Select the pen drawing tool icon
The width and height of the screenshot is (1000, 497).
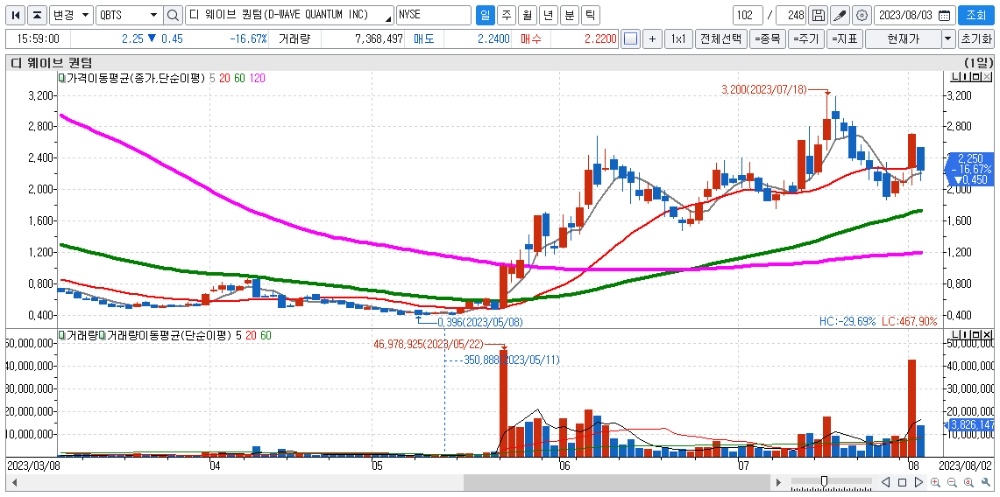[840, 15]
